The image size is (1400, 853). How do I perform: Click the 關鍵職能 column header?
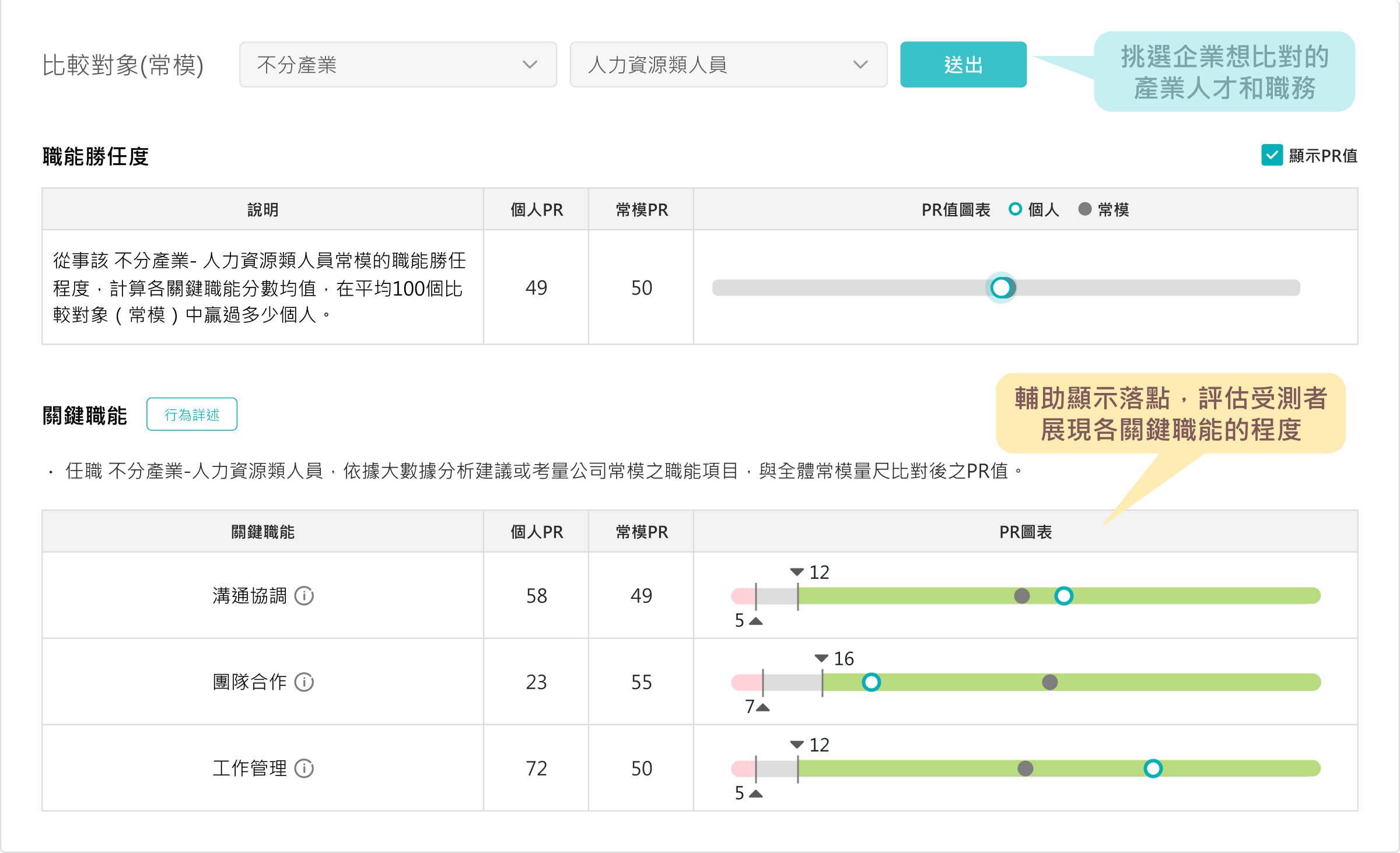[x=262, y=531]
